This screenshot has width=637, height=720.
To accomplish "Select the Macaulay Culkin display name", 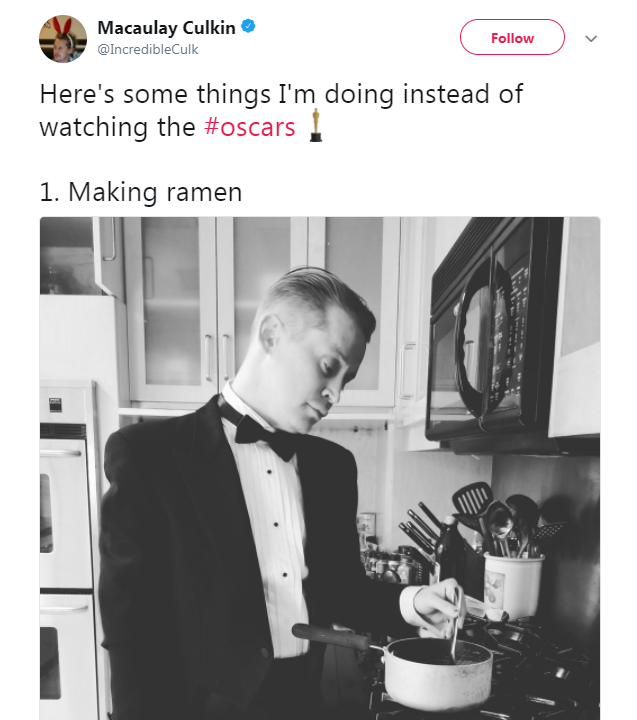I will tap(166, 28).
